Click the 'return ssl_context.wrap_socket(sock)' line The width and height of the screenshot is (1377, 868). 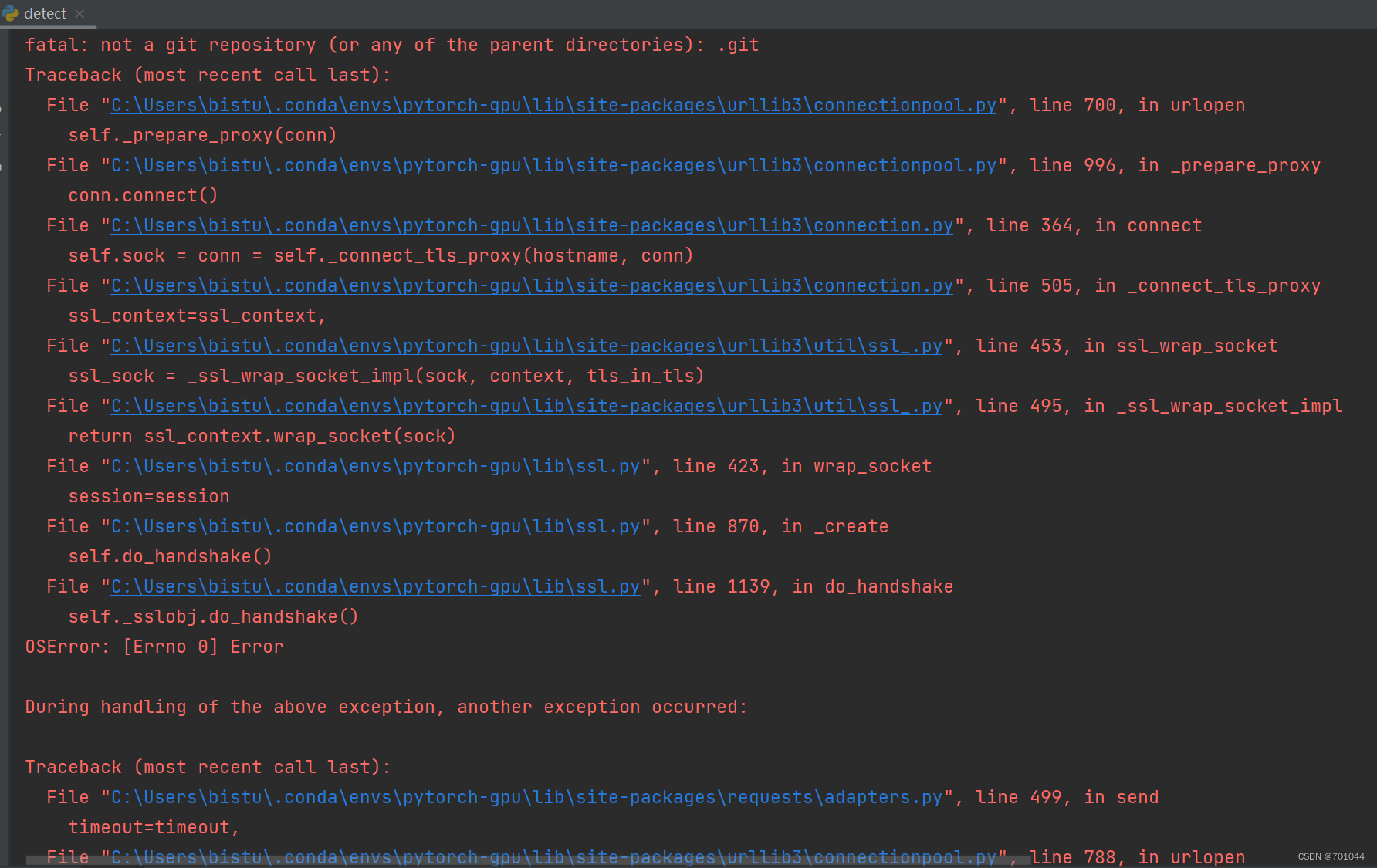(x=262, y=436)
